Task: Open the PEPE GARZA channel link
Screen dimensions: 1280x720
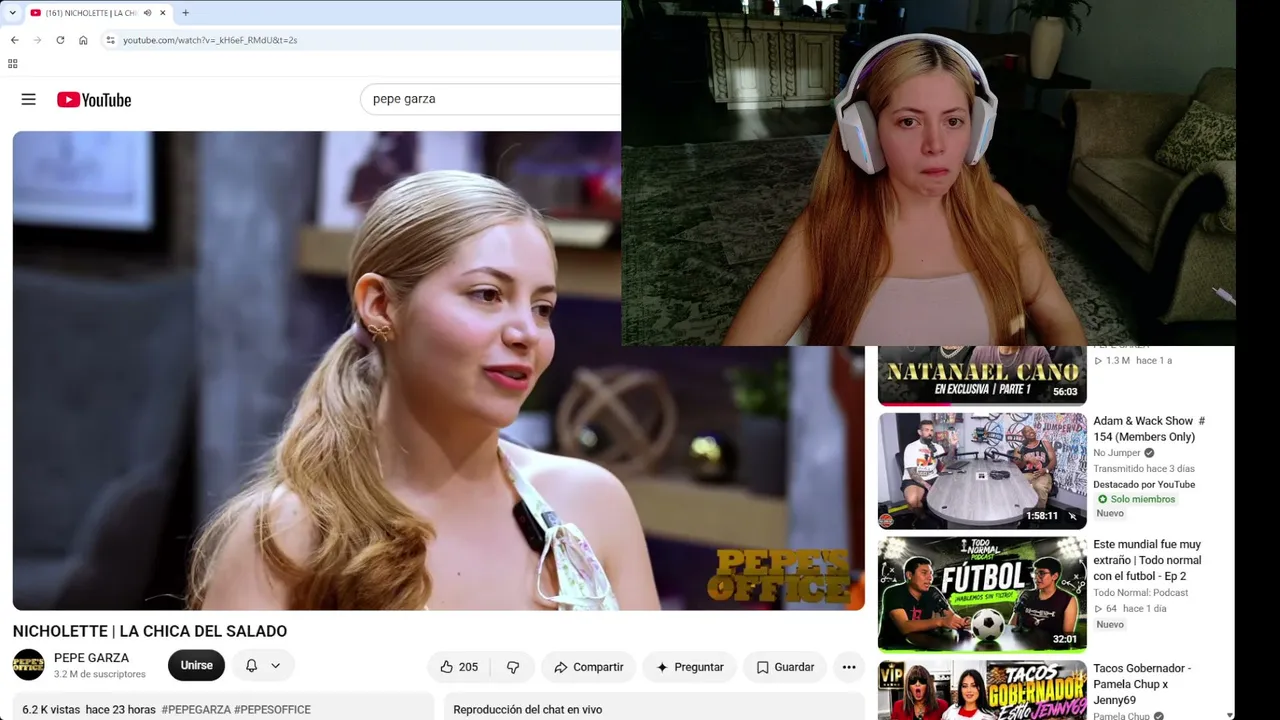Action: point(91,658)
